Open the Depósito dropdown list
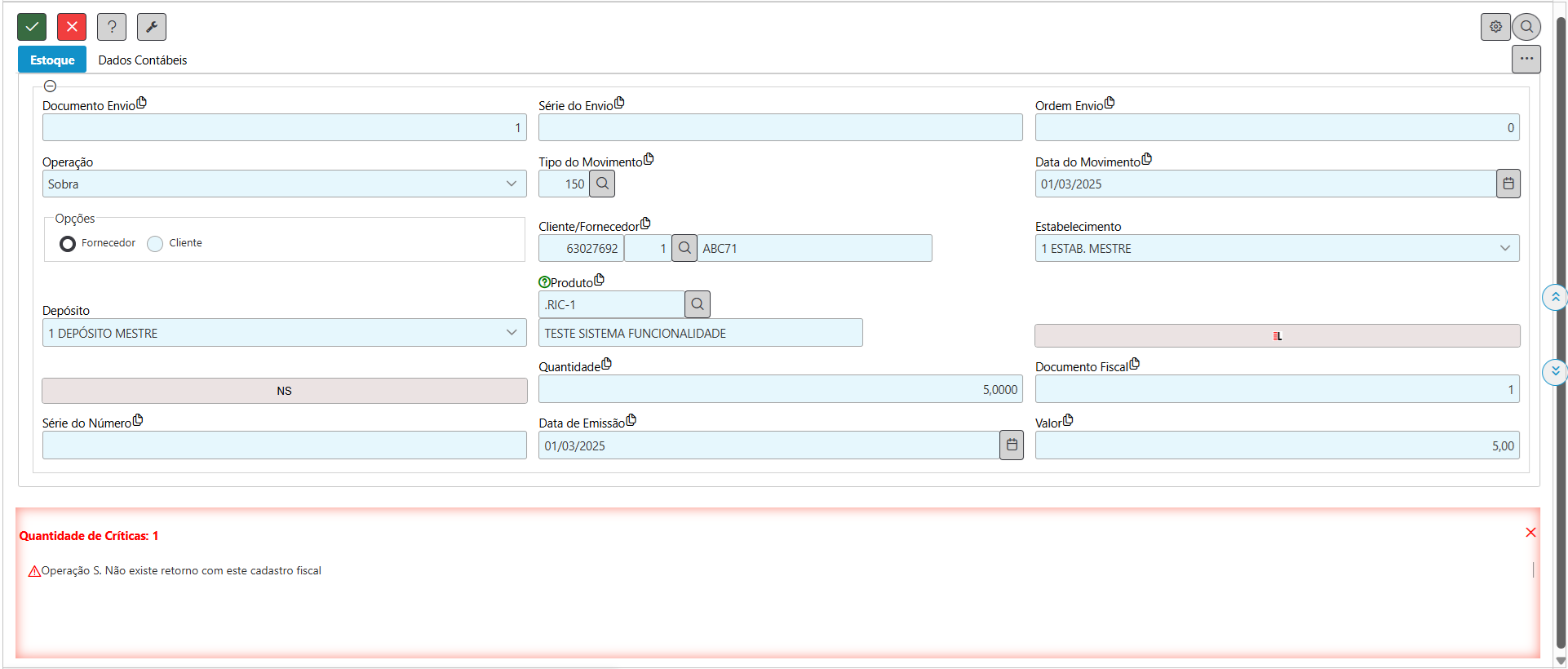The height and width of the screenshot is (669, 1568). (x=284, y=333)
